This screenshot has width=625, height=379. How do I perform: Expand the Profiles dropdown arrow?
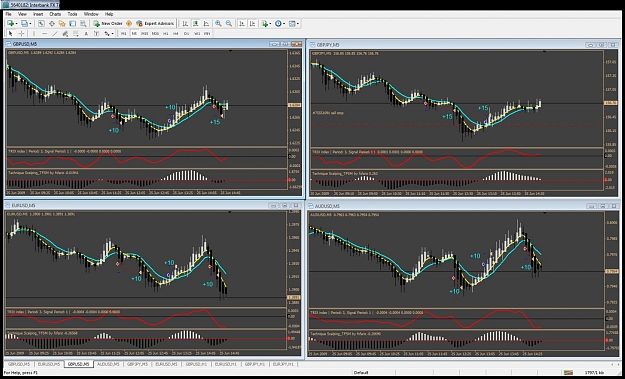tap(30, 24)
